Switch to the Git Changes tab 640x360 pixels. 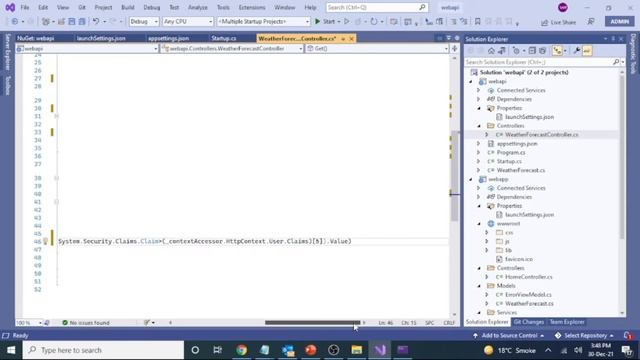529,322
